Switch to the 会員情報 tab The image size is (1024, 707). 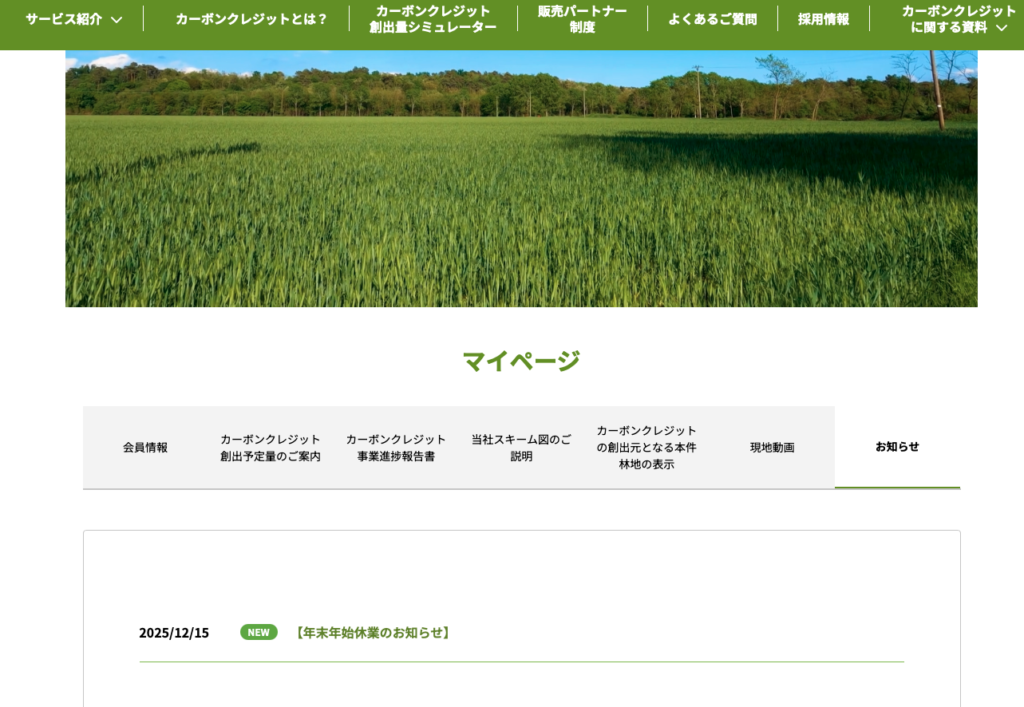click(145, 448)
